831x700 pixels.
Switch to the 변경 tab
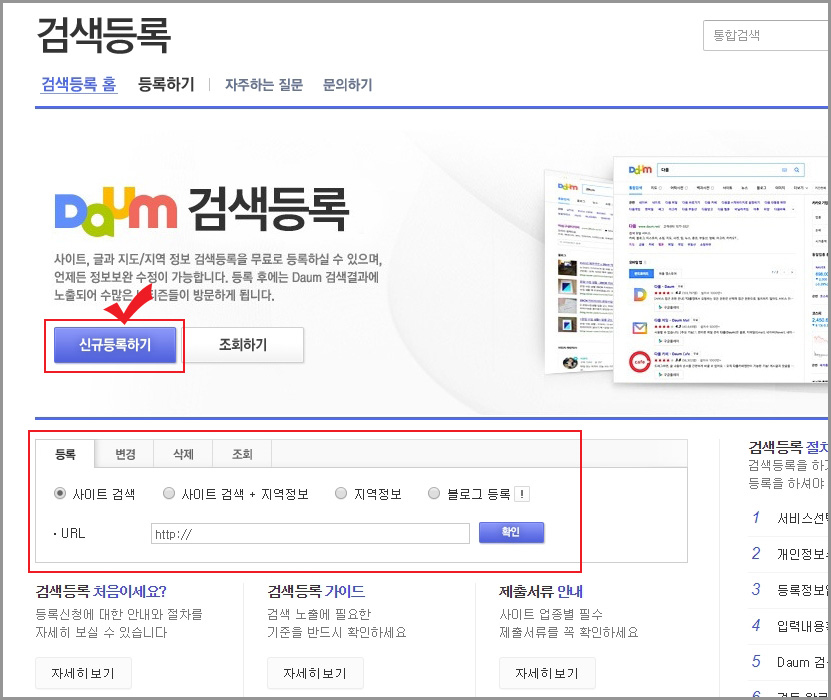125,454
